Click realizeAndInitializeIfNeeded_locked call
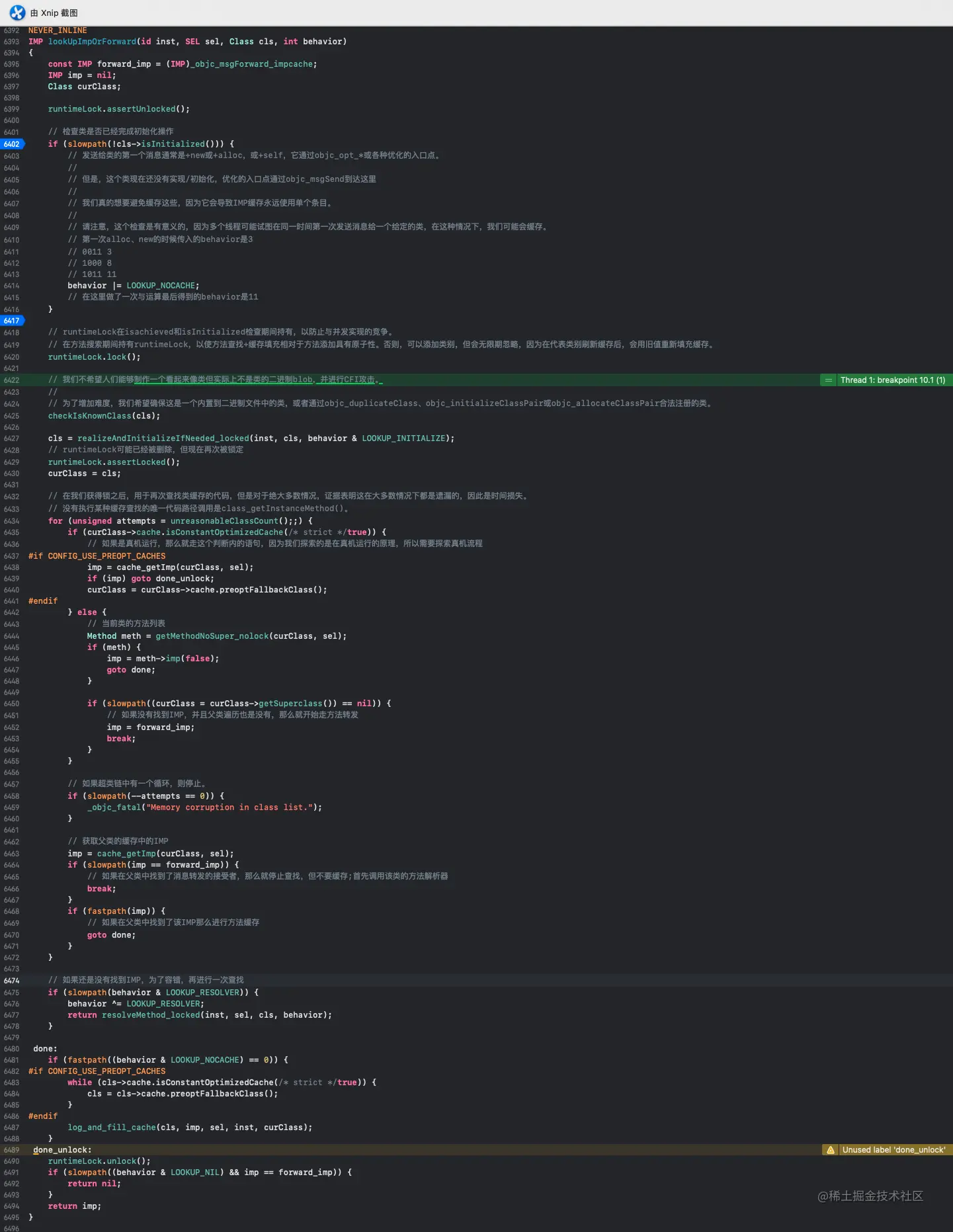Viewport: 953px width, 1232px height. [x=163, y=438]
